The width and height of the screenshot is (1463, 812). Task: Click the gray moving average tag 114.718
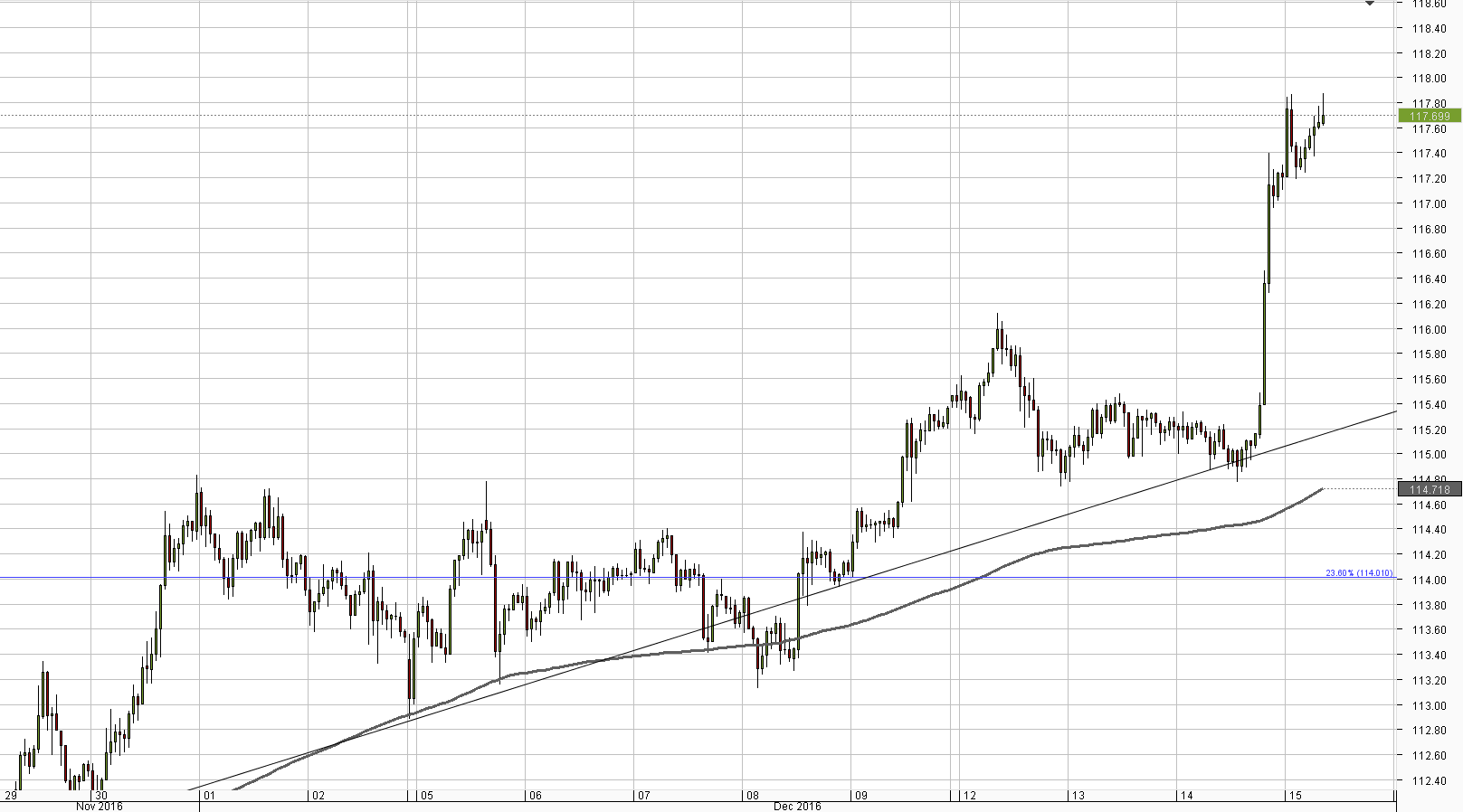tap(1430, 489)
